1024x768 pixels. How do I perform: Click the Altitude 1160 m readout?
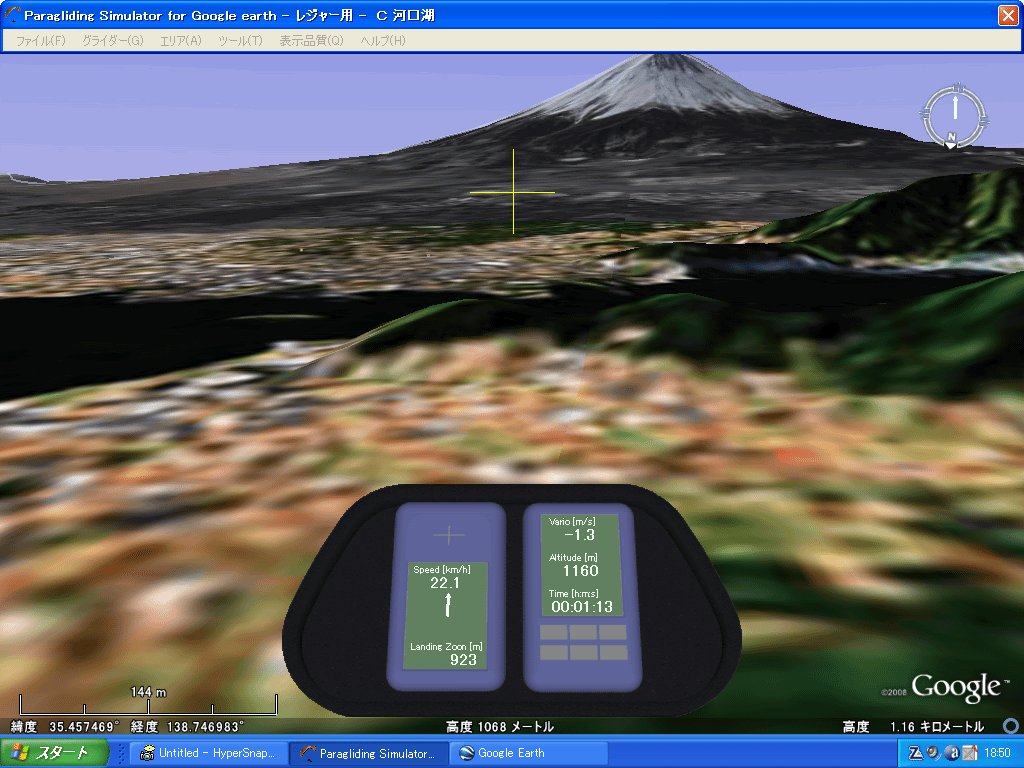575,565
